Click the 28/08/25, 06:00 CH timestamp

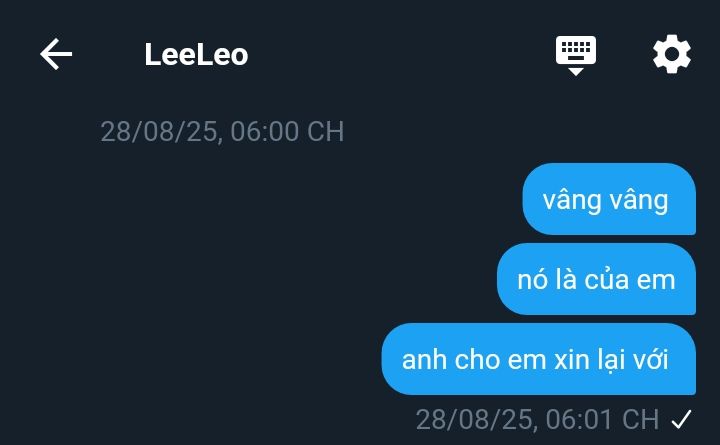pos(222,131)
